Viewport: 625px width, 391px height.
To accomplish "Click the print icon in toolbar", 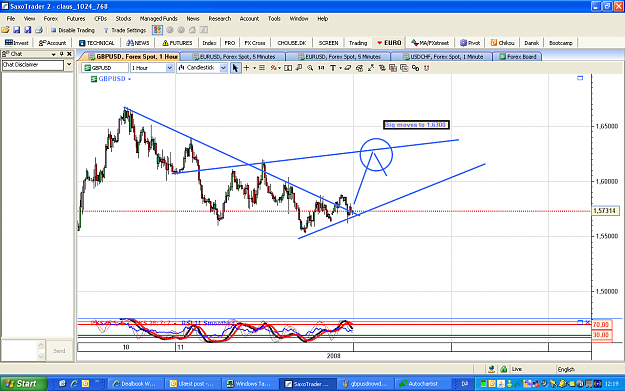I will click(39, 30).
